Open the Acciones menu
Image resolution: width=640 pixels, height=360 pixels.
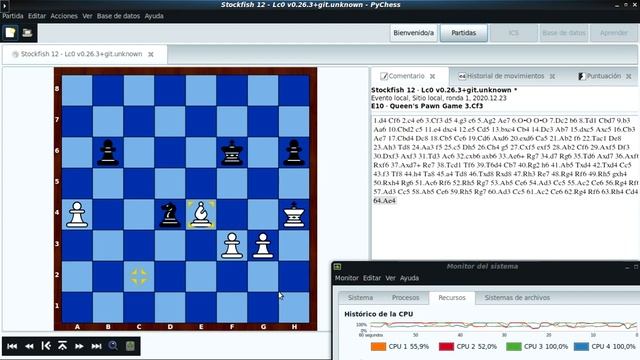64,16
